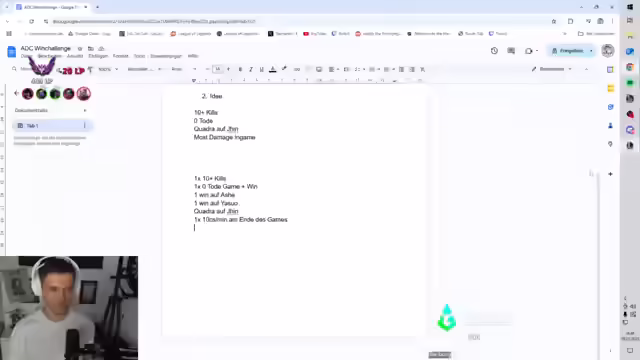This screenshot has width=640, height=360.
Task: Open the Erweiterungen menu
Action: click(166, 56)
